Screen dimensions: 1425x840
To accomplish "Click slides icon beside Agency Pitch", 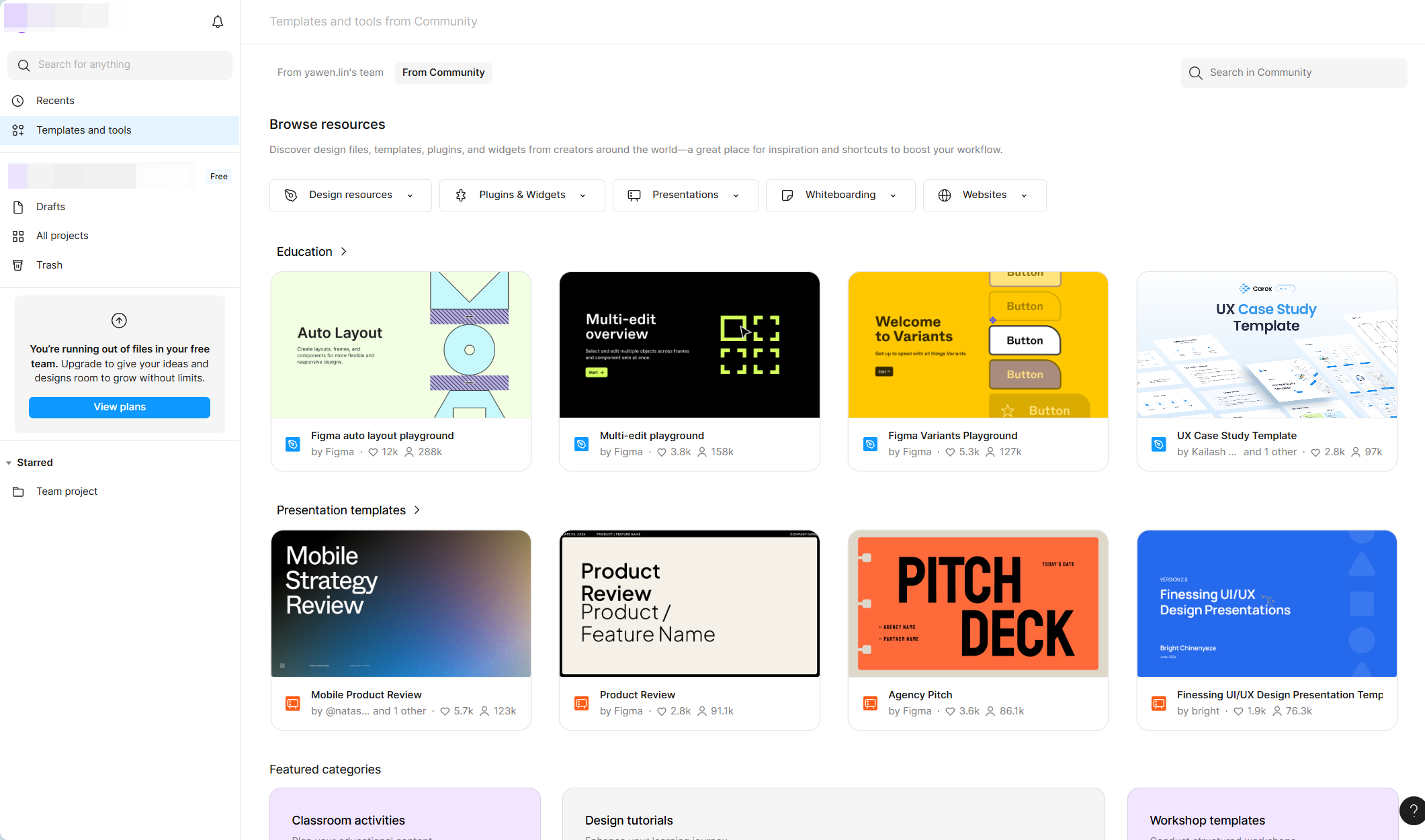I will pos(870,703).
